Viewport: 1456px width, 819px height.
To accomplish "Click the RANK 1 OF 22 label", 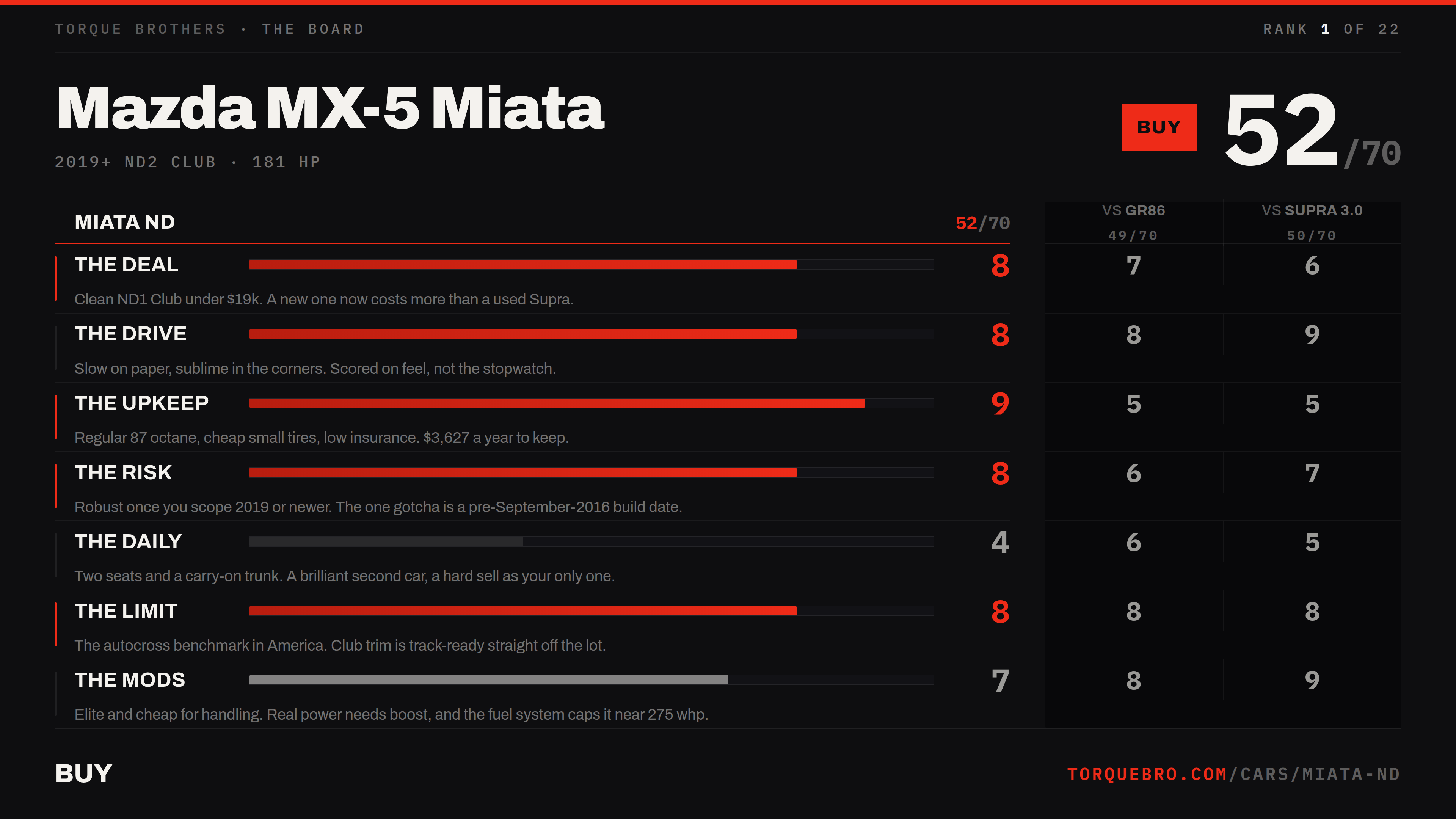I will pos(1331,29).
